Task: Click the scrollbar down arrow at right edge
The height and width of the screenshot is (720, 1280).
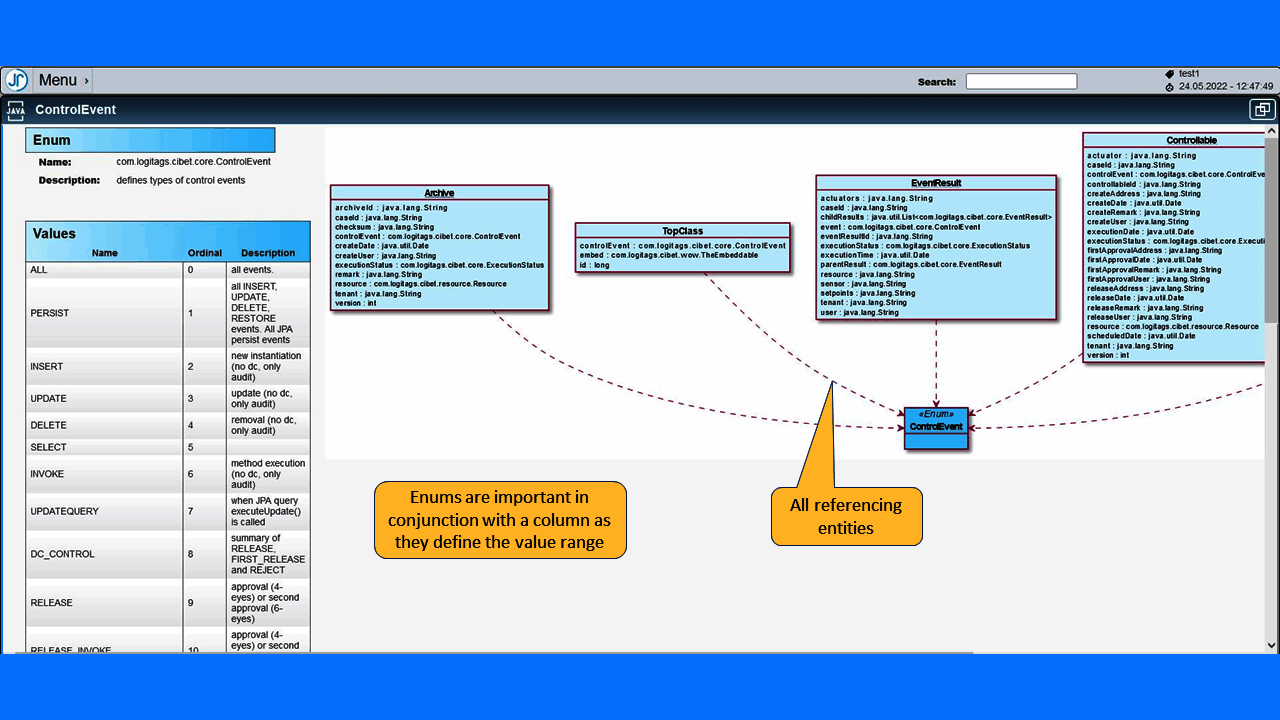Action: 1271,646
